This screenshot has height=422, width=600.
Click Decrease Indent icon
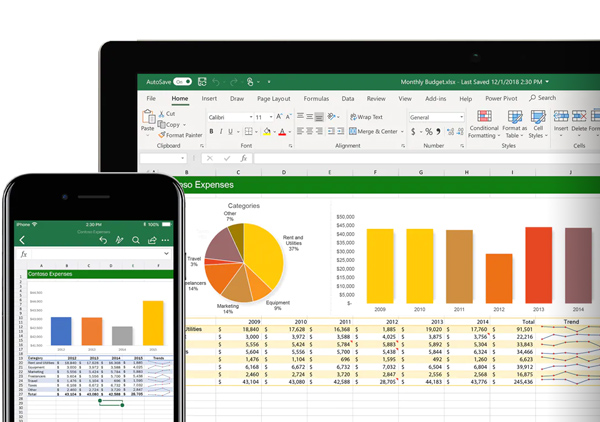pos(331,131)
